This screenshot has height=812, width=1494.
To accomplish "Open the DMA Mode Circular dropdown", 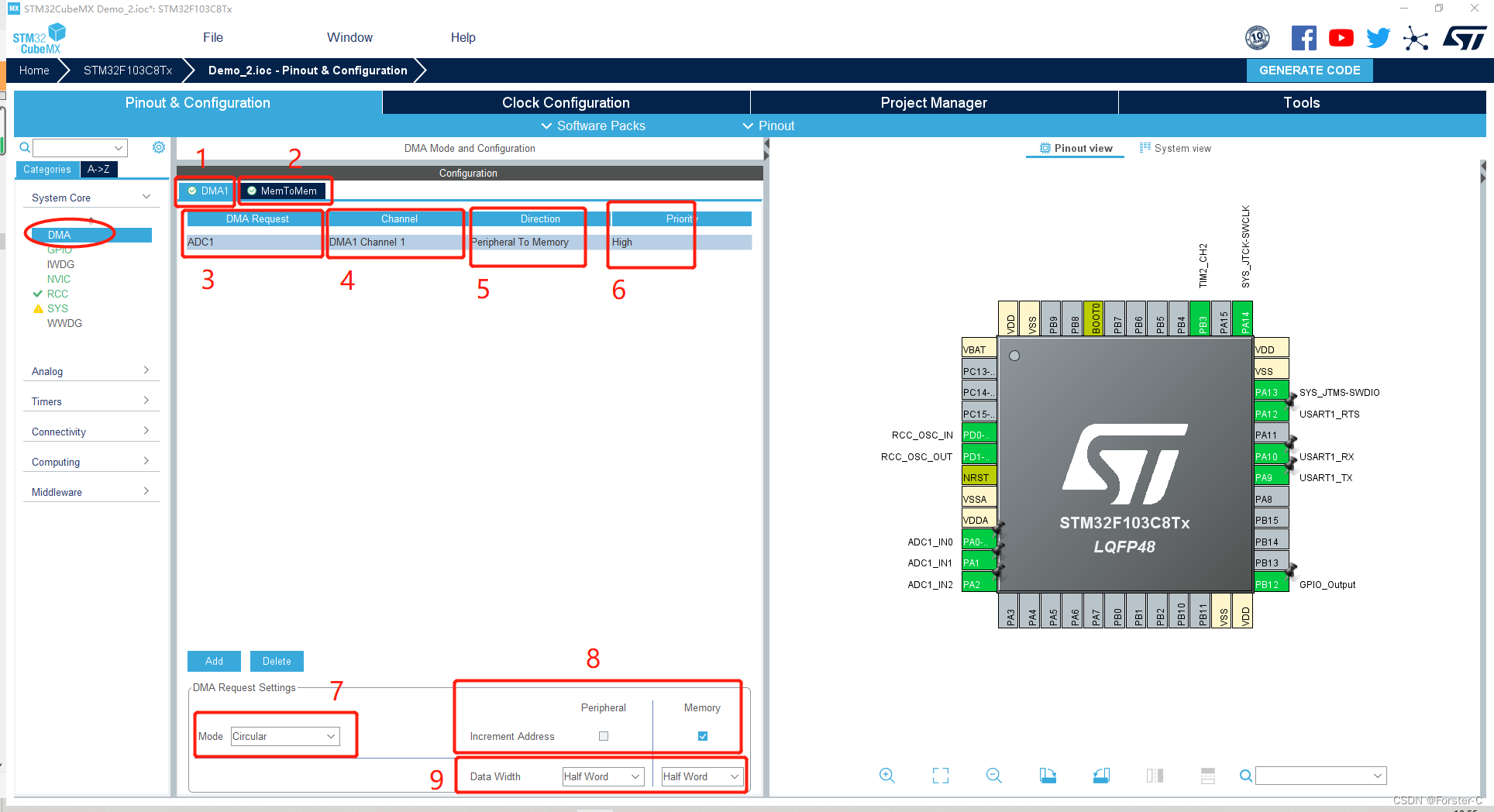I will (x=285, y=736).
